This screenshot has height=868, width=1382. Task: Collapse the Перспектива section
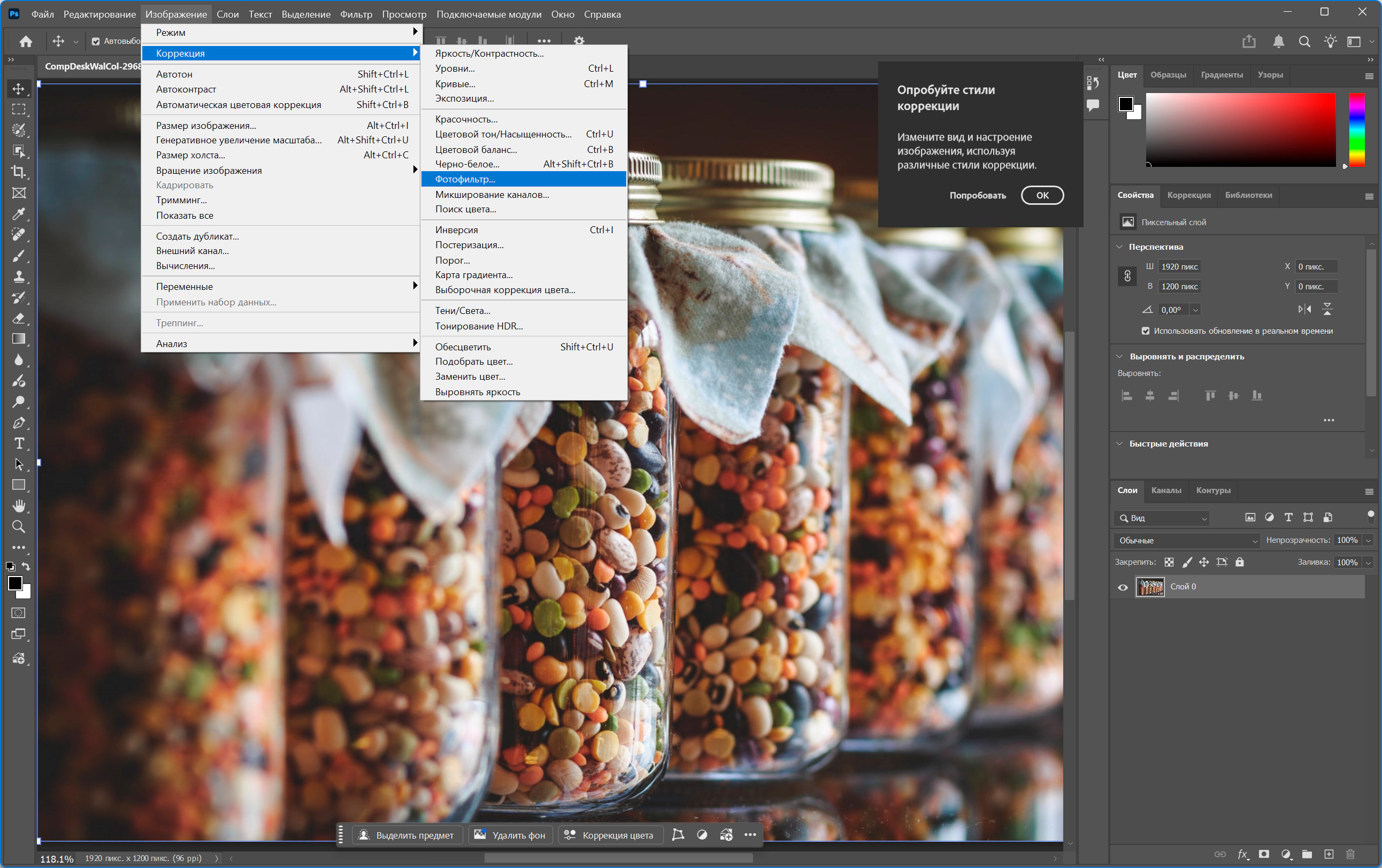point(1120,247)
